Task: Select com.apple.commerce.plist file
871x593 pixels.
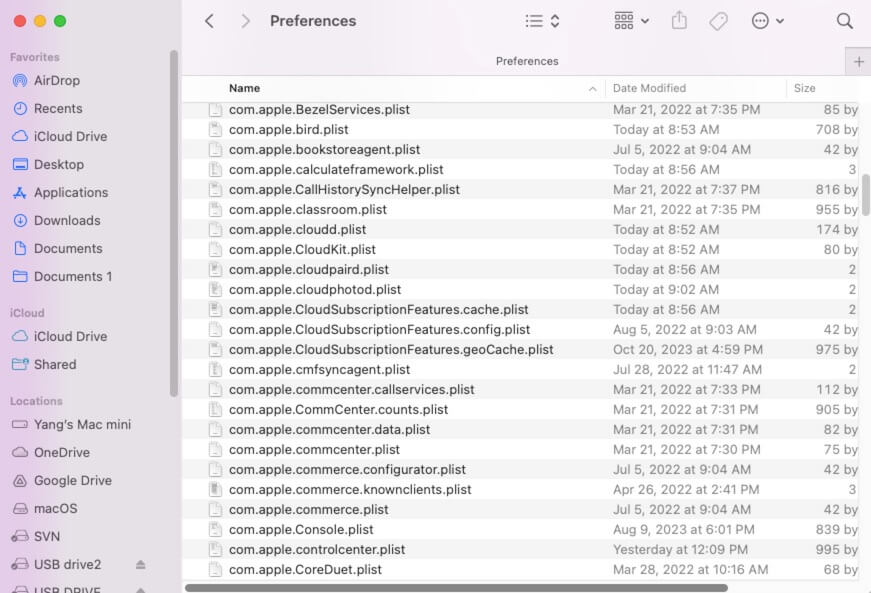Action: (309, 510)
